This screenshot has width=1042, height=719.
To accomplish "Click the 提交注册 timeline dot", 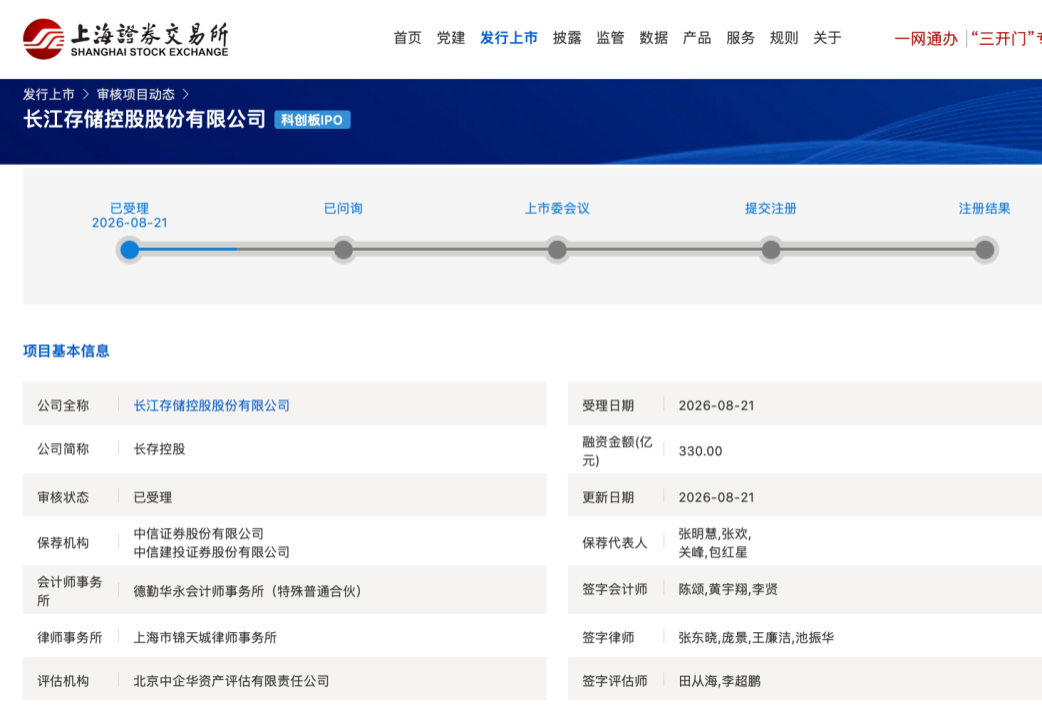I will point(771,250).
